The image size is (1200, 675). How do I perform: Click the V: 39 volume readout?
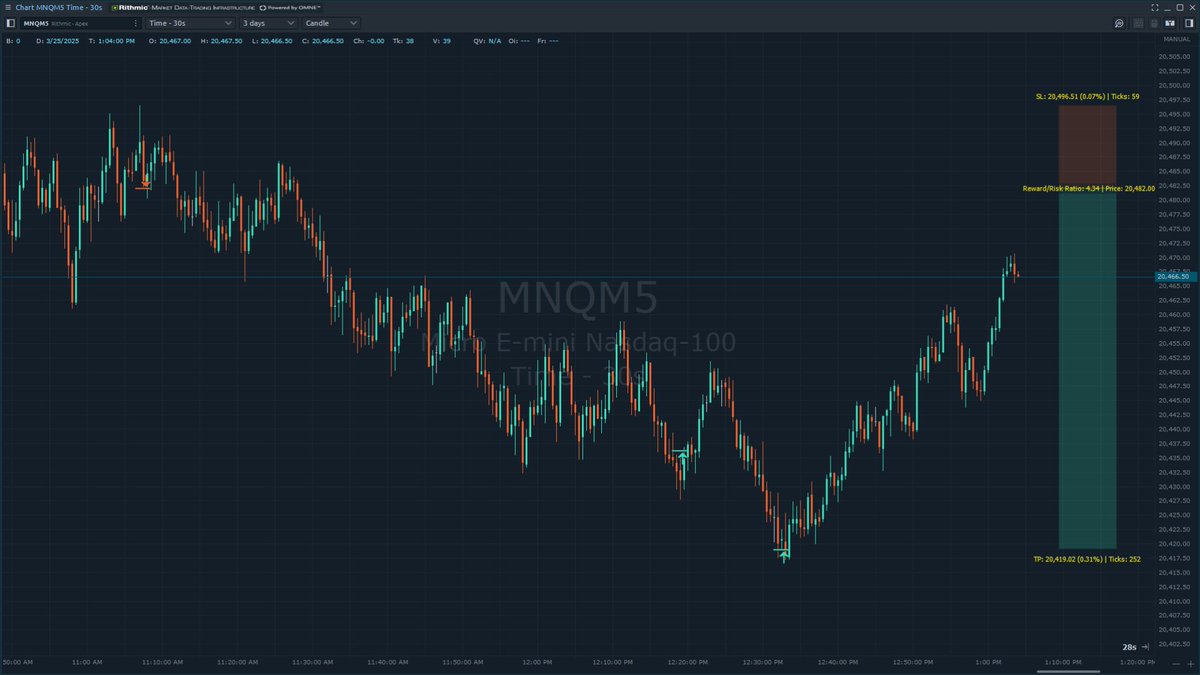[x=441, y=41]
